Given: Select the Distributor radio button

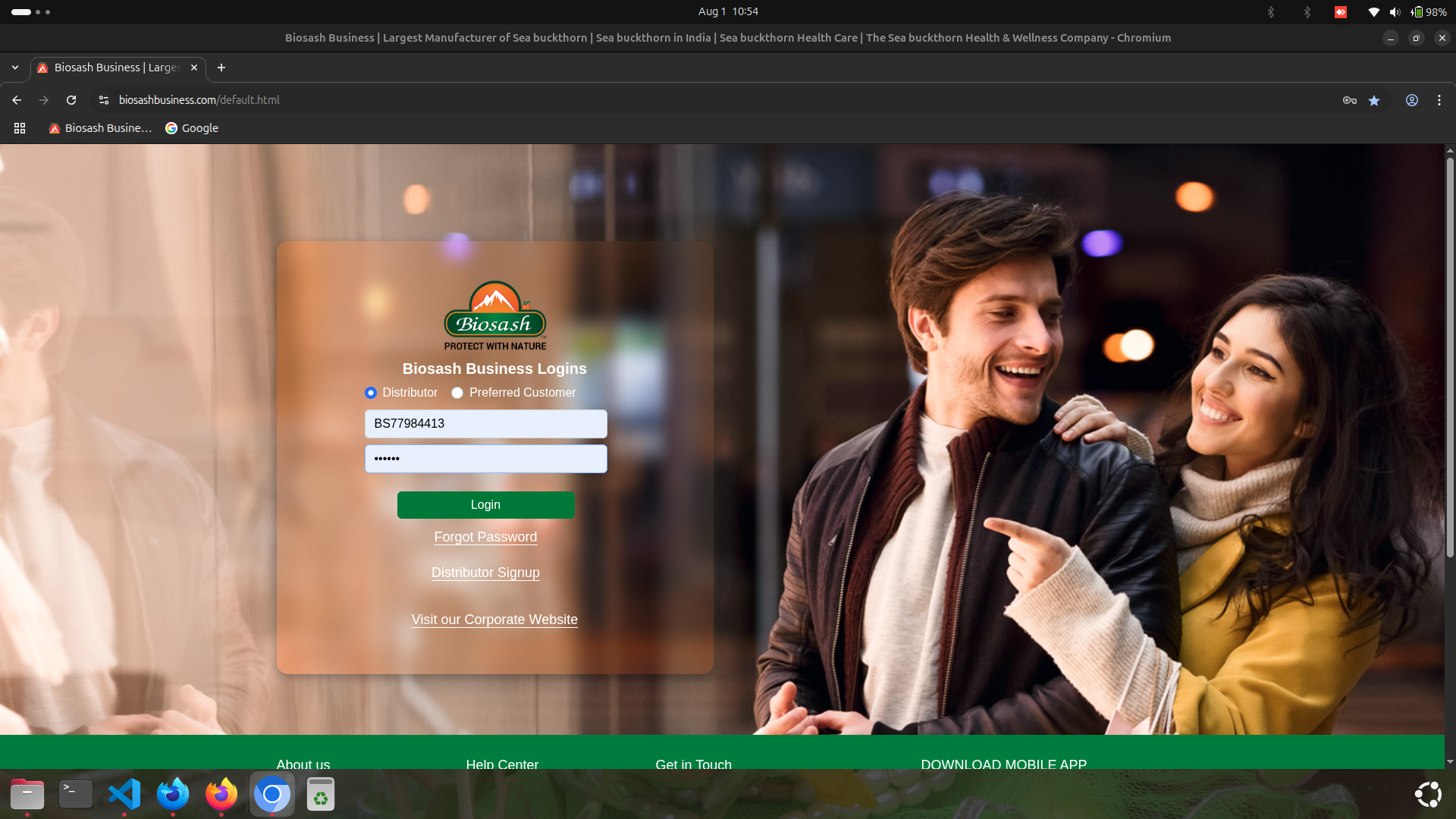Looking at the screenshot, I should pyautogui.click(x=371, y=393).
